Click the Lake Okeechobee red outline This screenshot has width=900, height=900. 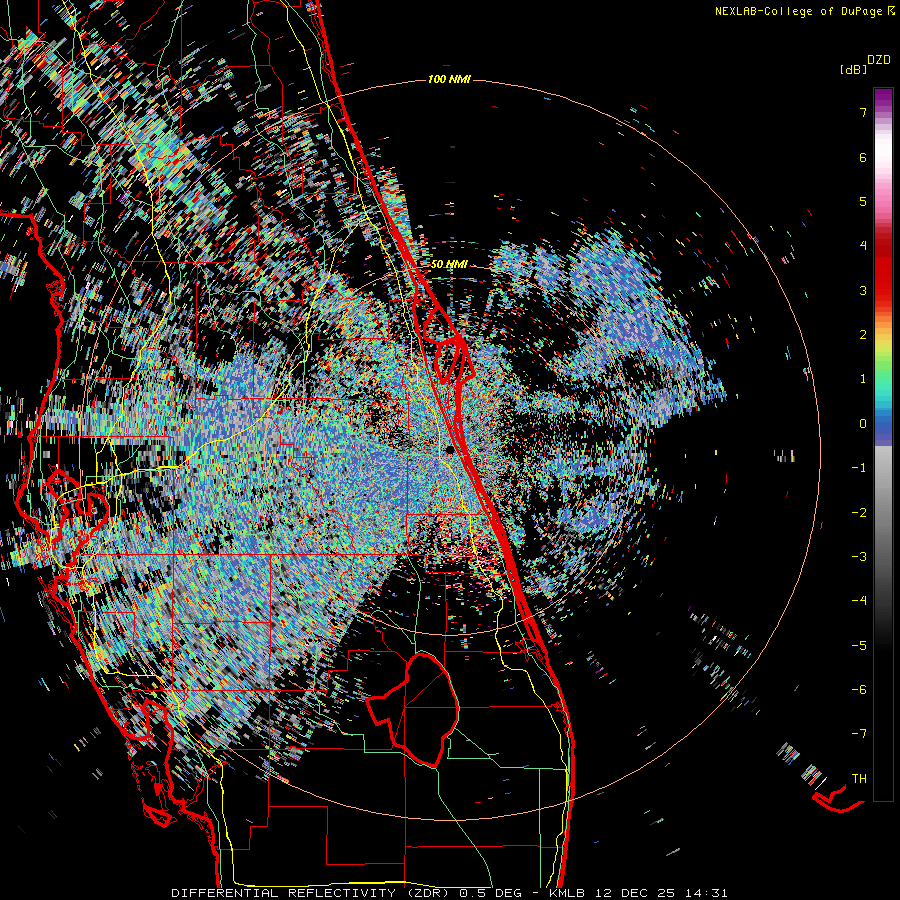pyautogui.click(x=414, y=709)
